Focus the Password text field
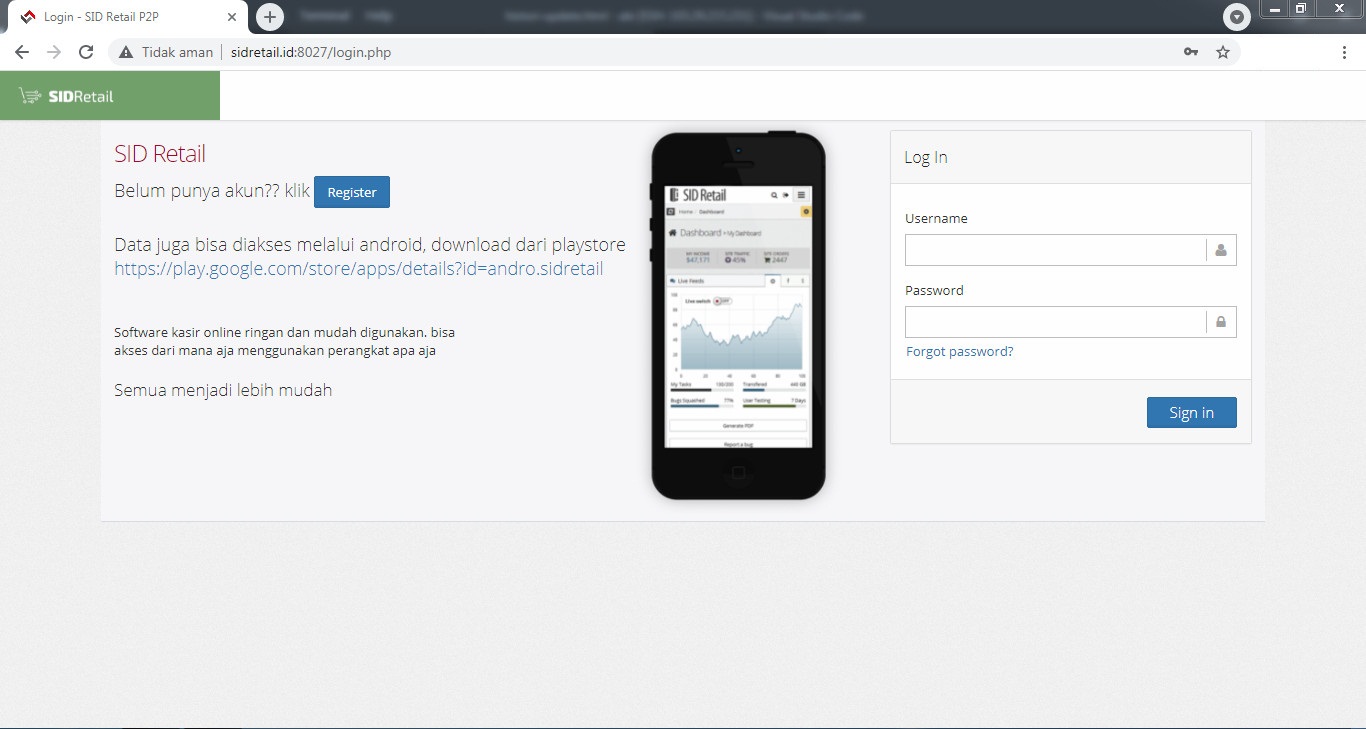 [1055, 322]
